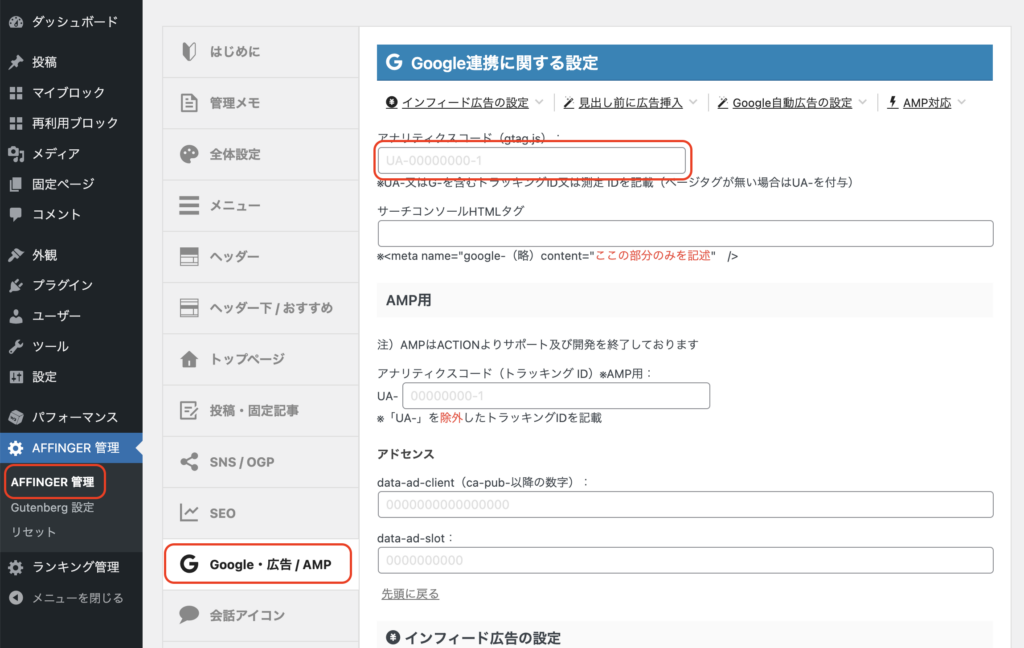Open the リセット submenu item
This screenshot has width=1024, height=648.
33,532
